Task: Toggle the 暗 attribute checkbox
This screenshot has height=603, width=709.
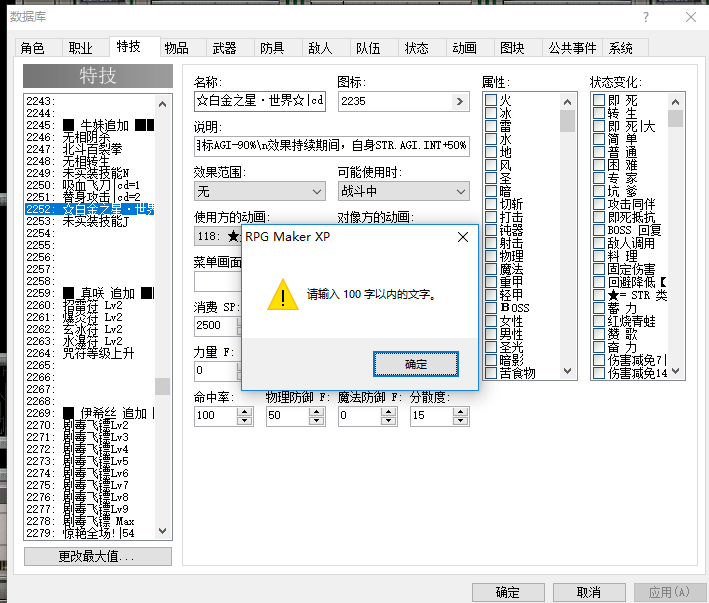Action: (491, 191)
